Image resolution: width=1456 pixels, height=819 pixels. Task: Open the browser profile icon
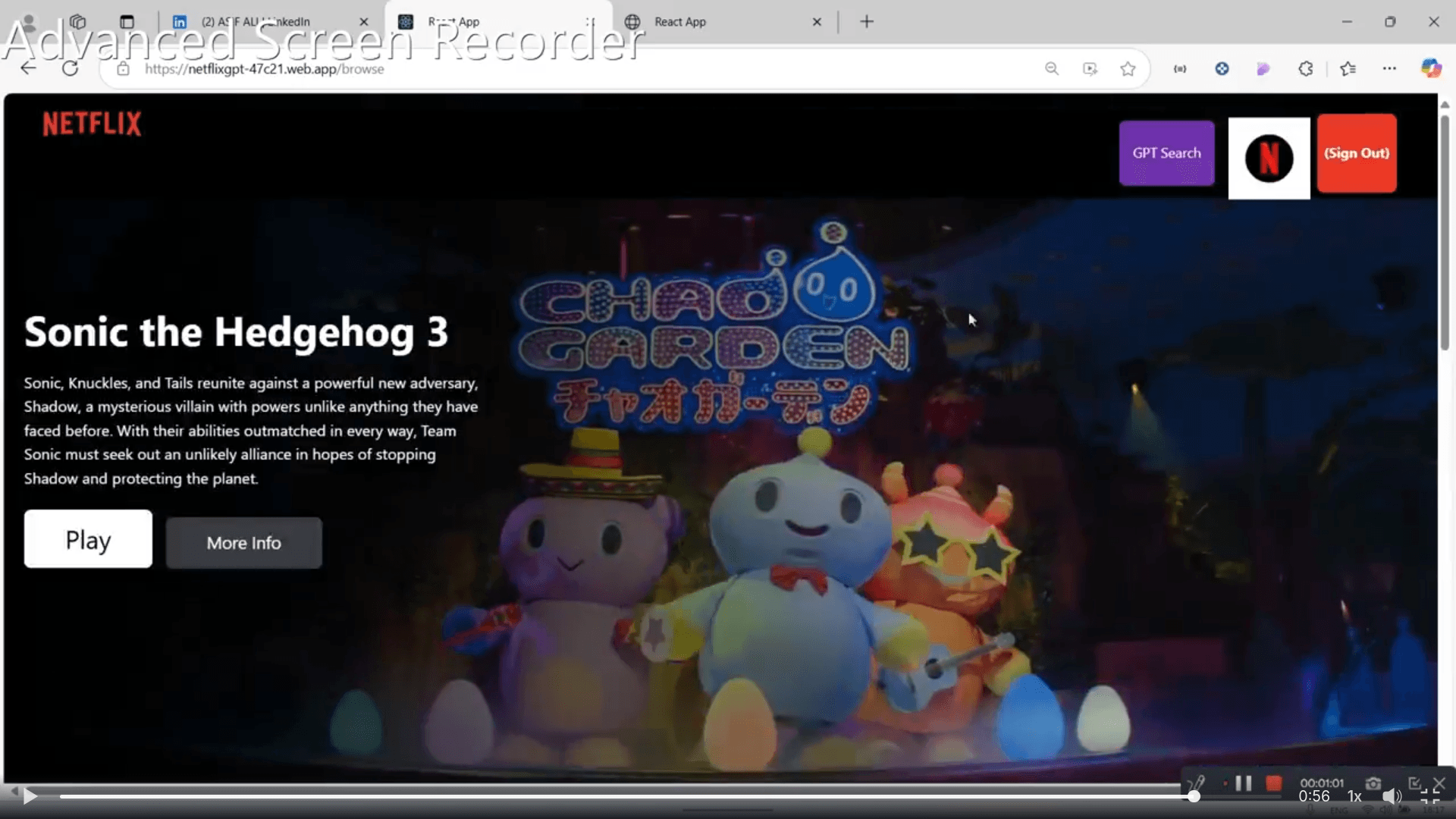click(29, 22)
